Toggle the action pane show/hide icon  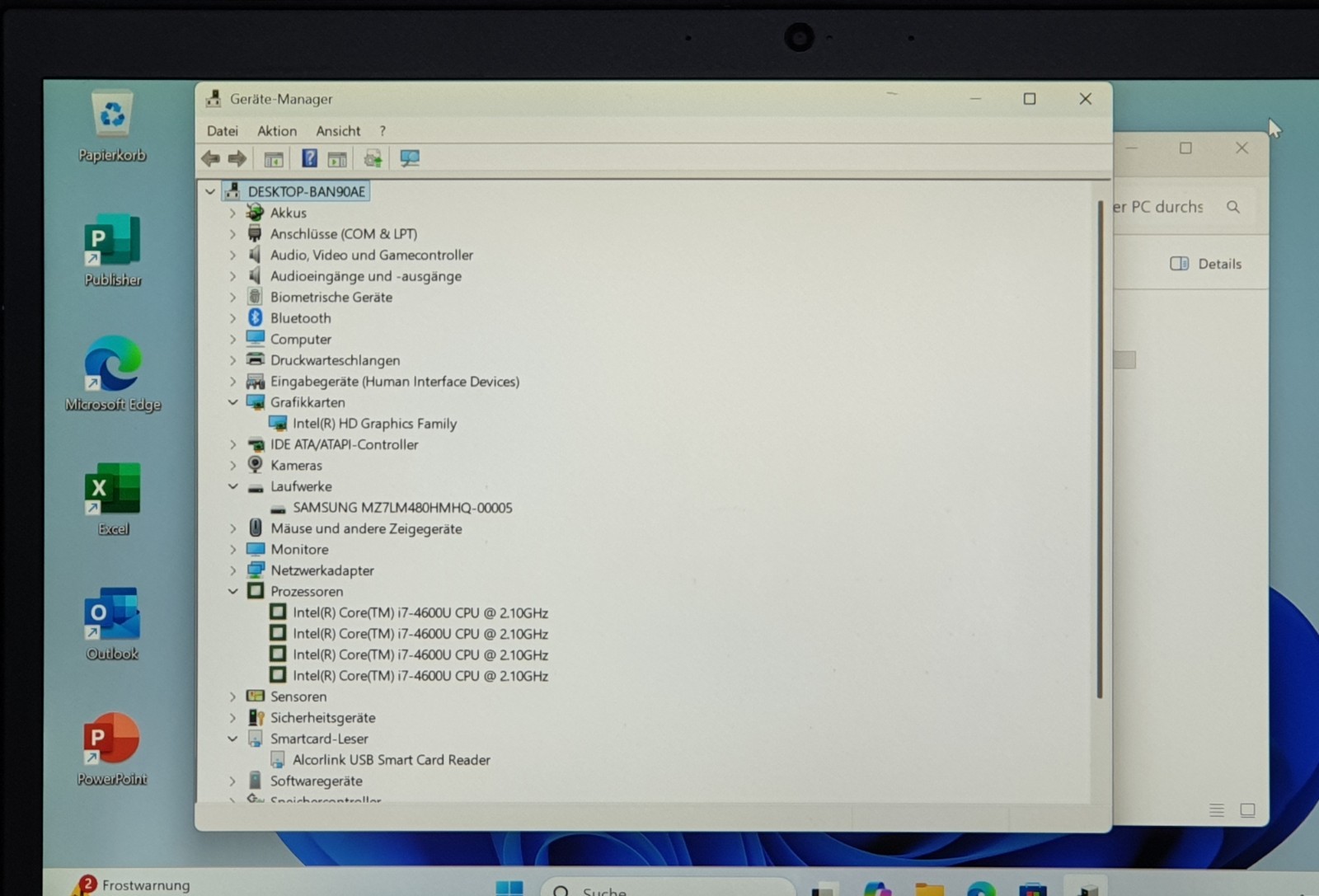(337, 158)
